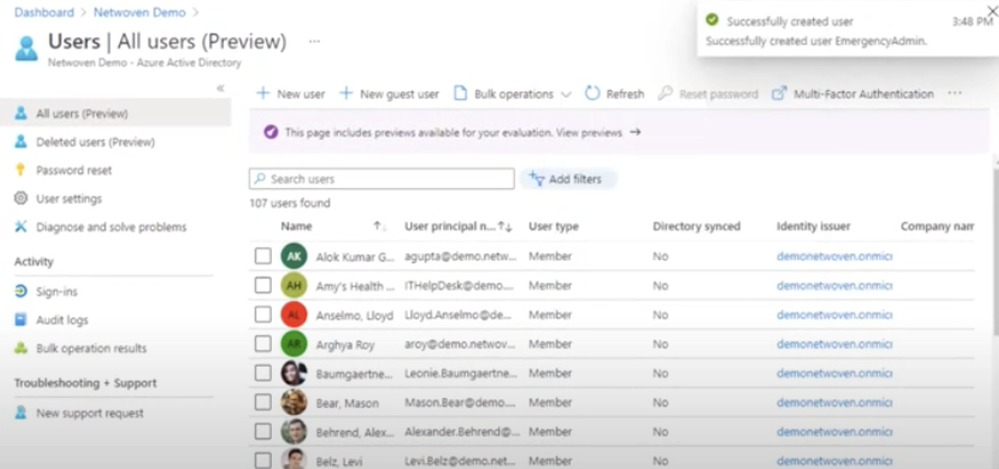999x469 pixels.
Task: Close the Successfully created user notification
Action: (x=992, y=10)
